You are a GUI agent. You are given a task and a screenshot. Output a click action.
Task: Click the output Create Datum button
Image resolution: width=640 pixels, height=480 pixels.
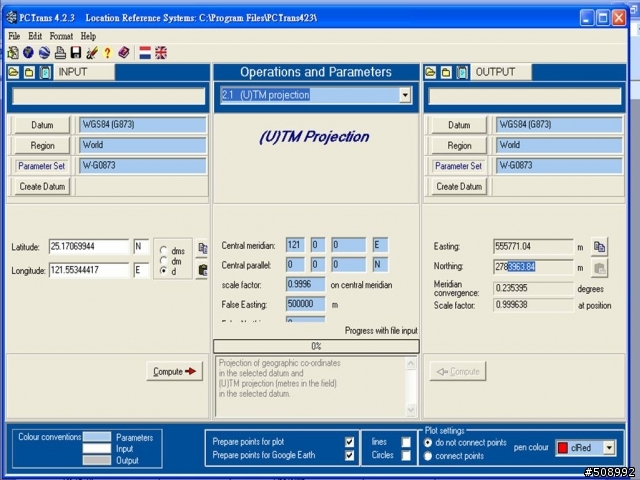point(459,187)
